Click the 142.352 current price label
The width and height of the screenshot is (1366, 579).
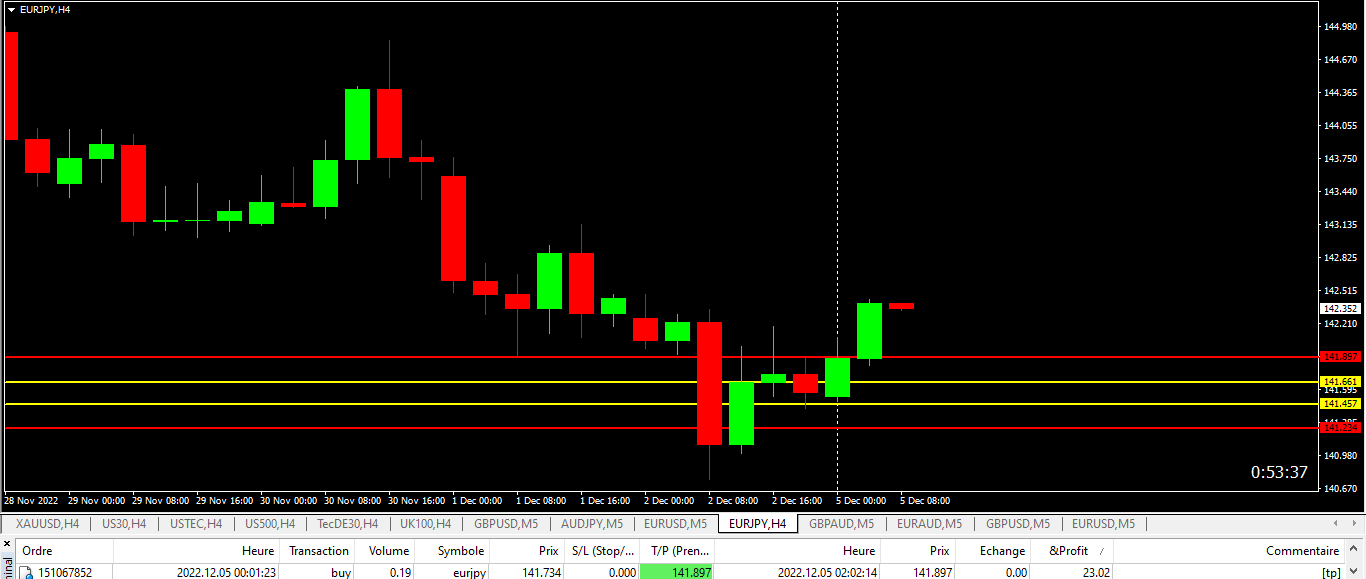coord(1340,309)
